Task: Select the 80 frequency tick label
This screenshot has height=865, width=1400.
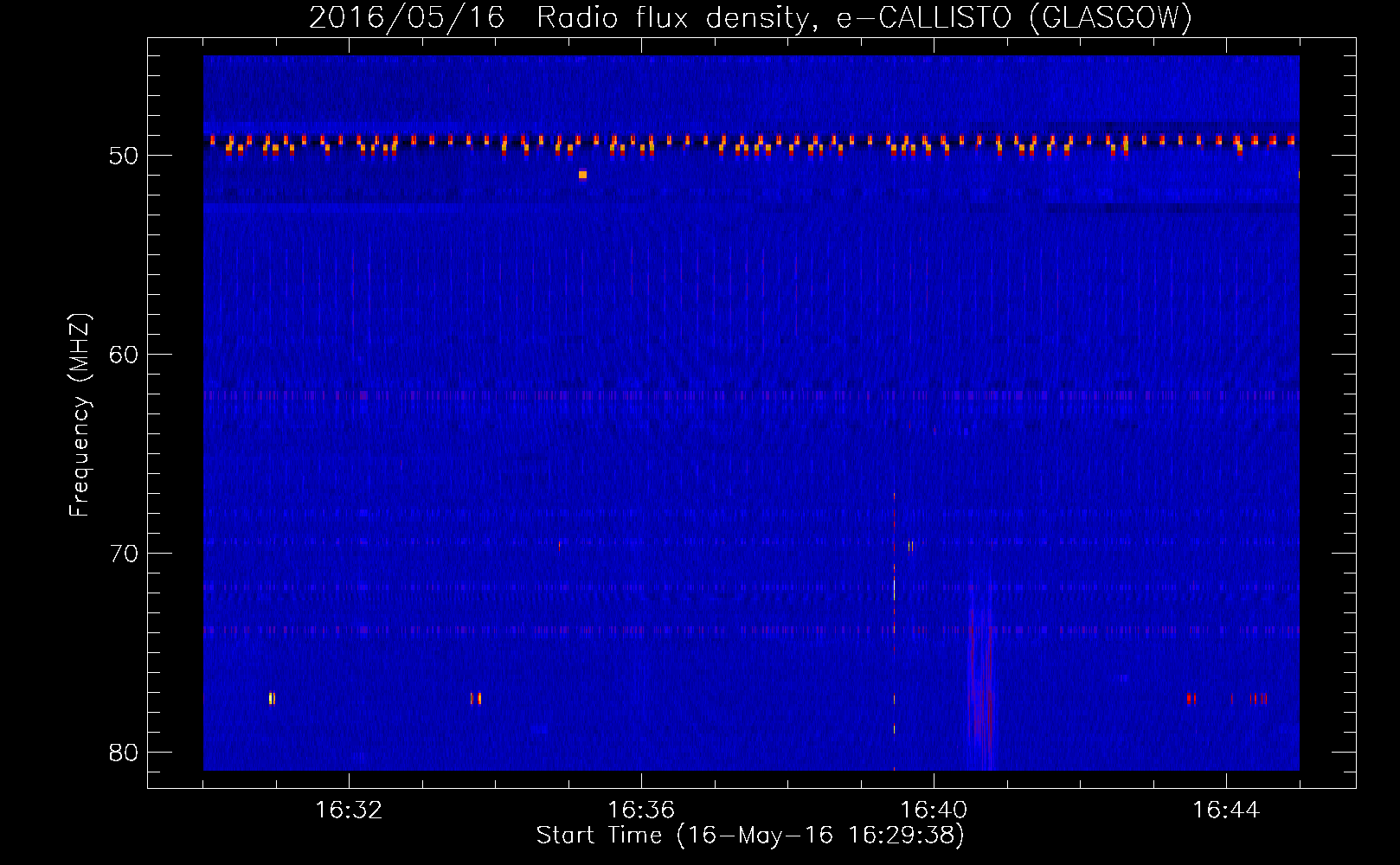Action: click(124, 753)
